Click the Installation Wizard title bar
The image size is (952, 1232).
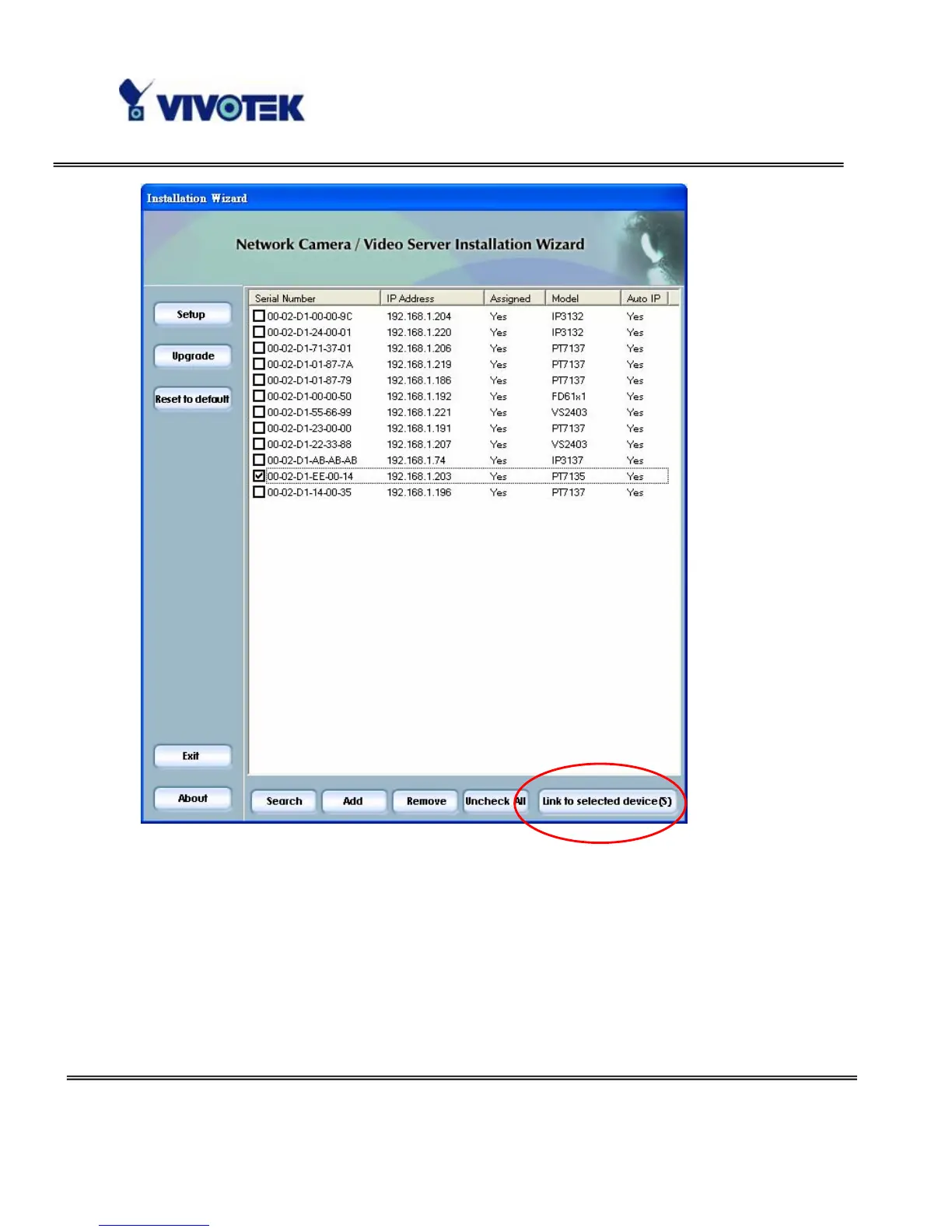(x=414, y=198)
